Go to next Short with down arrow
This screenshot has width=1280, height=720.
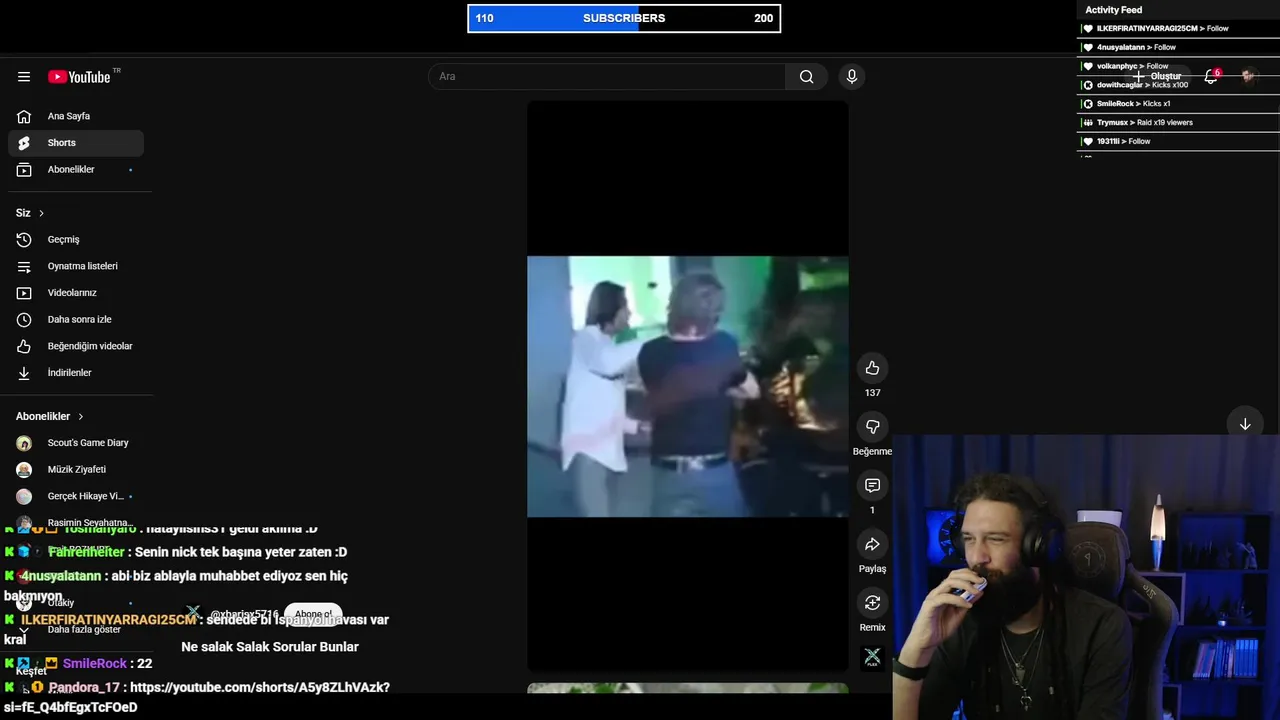1245,424
